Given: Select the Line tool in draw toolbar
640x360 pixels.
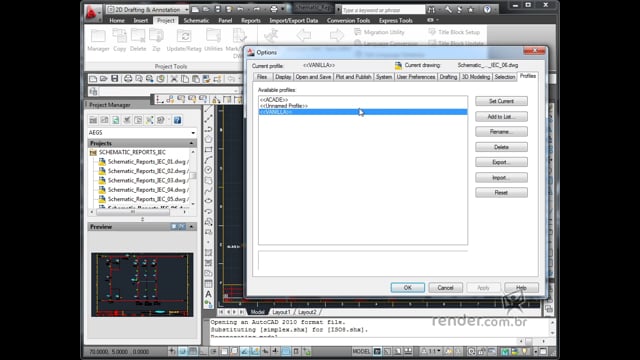Looking at the screenshot, I should (209, 109).
